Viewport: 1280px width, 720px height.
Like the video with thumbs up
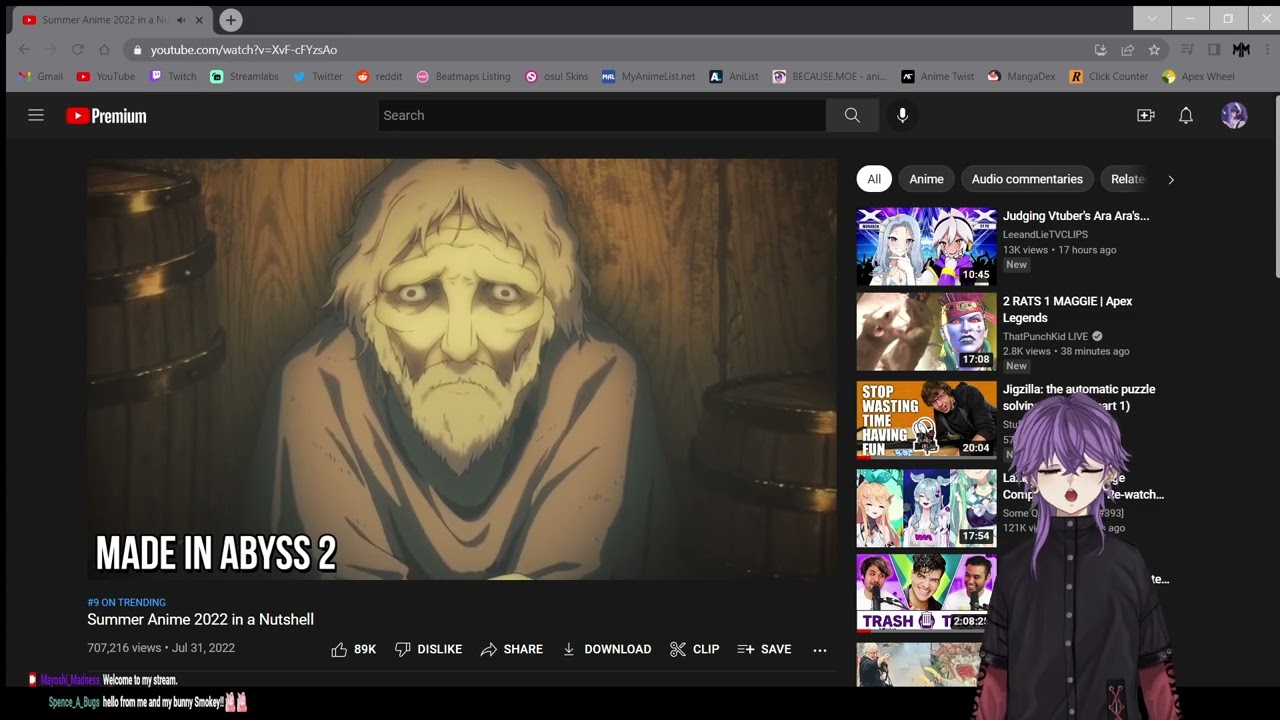click(353, 649)
